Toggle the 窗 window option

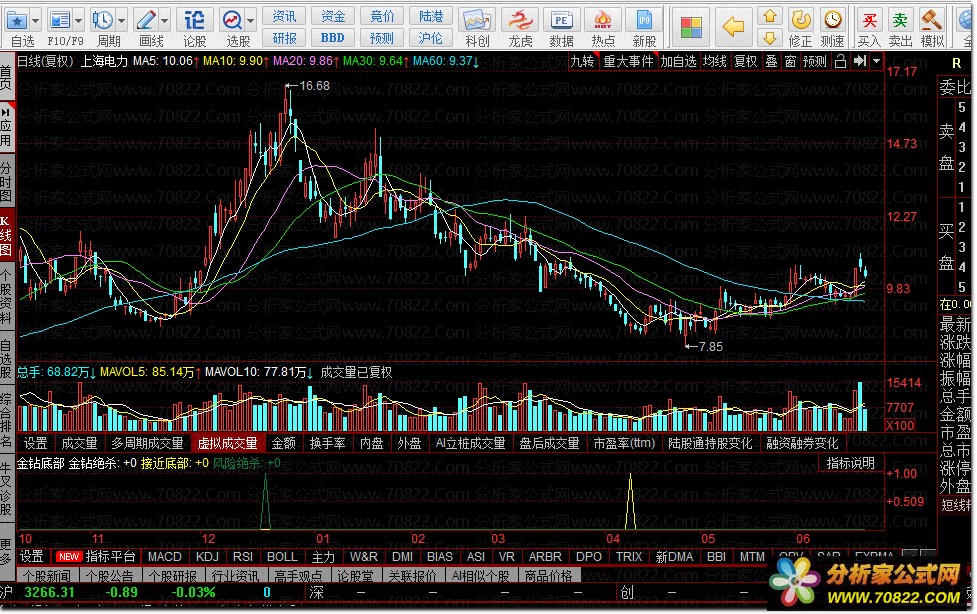790,61
